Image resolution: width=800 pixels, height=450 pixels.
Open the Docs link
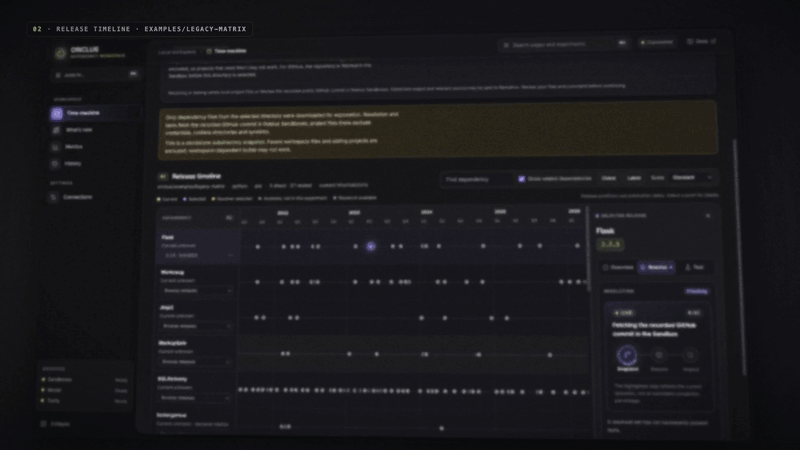[x=702, y=42]
